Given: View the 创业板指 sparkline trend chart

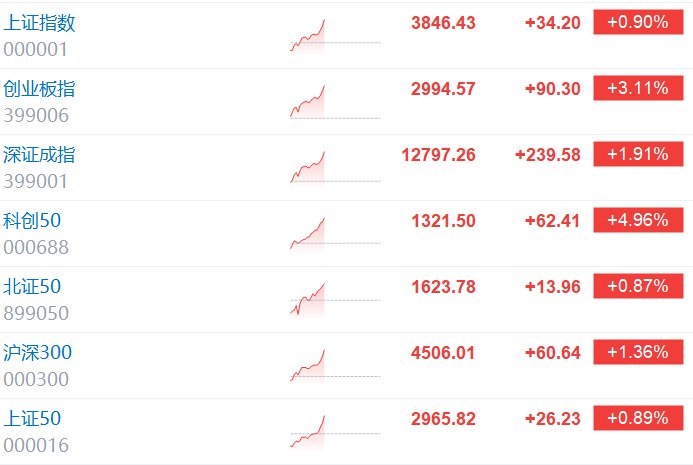Looking at the screenshot, I should coord(335,102).
